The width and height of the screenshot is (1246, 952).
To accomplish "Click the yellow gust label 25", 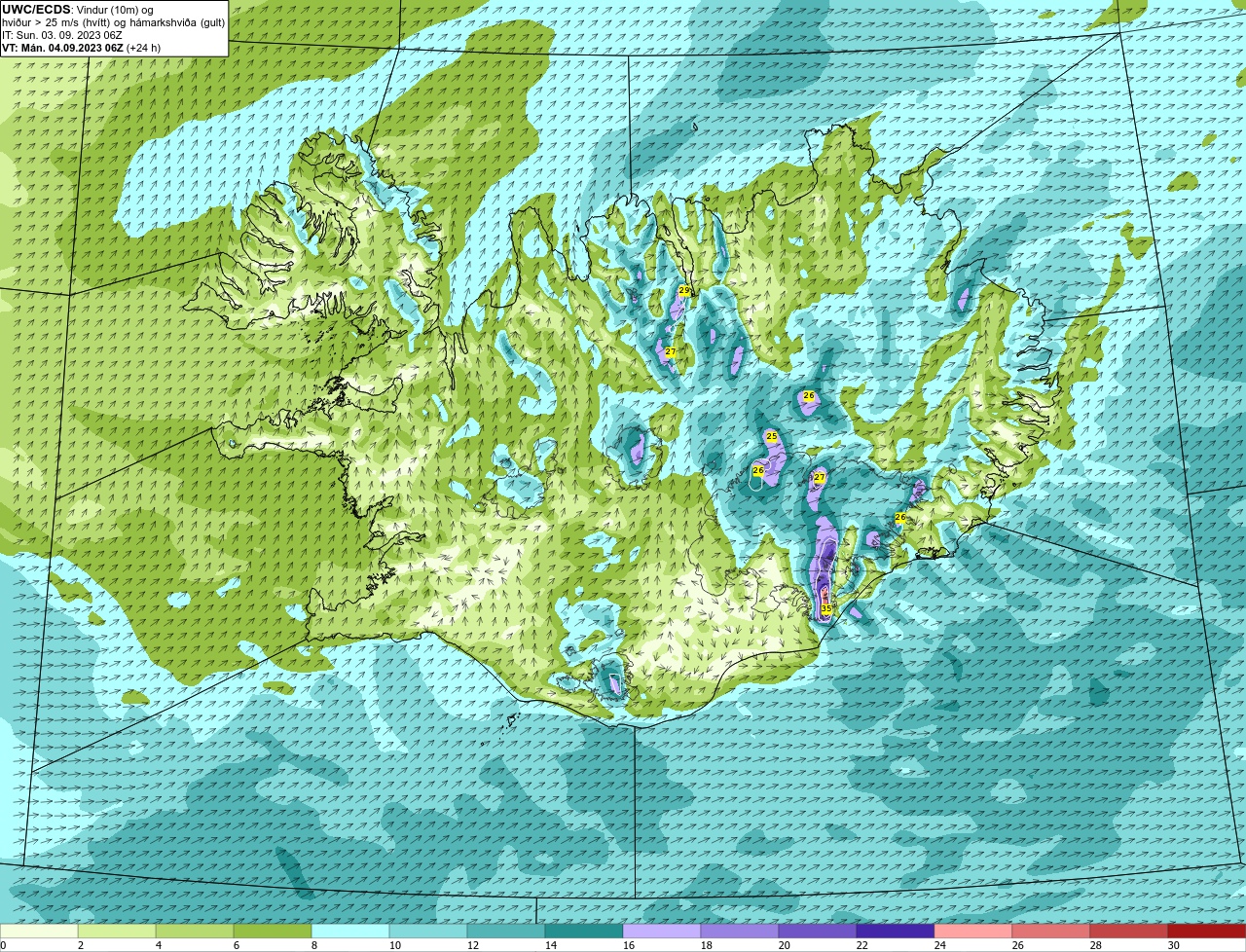I will 772,436.
